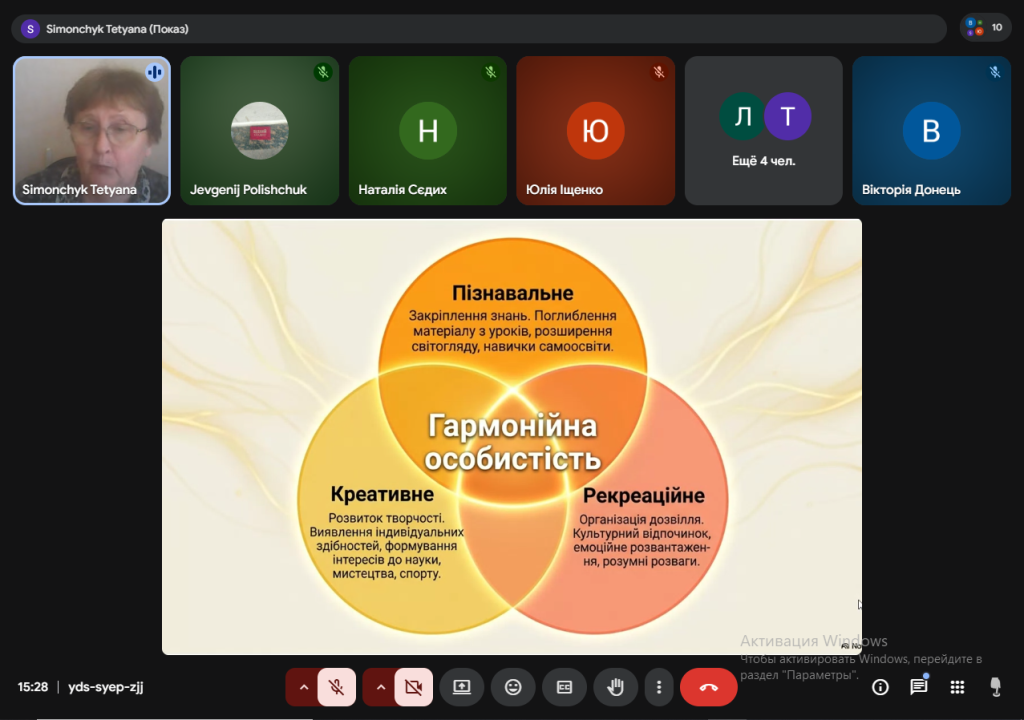Open the activities grid icon
Viewport: 1024px width, 720px height.
tap(957, 687)
